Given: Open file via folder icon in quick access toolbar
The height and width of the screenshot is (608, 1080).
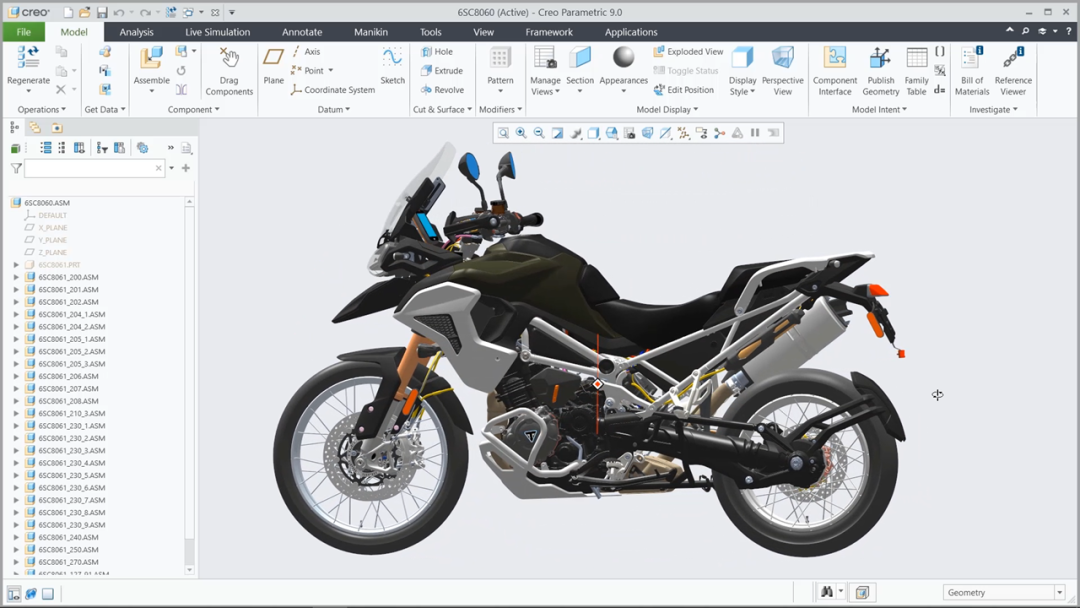Looking at the screenshot, I should click(84, 12).
